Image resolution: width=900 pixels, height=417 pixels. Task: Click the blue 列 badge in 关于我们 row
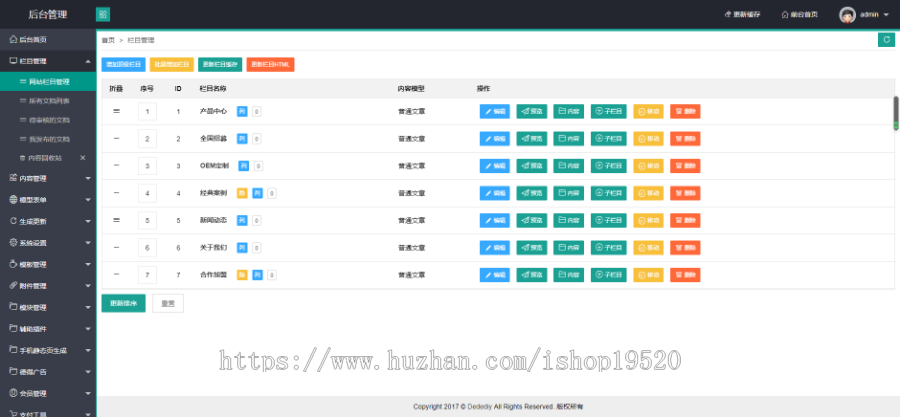click(x=242, y=248)
